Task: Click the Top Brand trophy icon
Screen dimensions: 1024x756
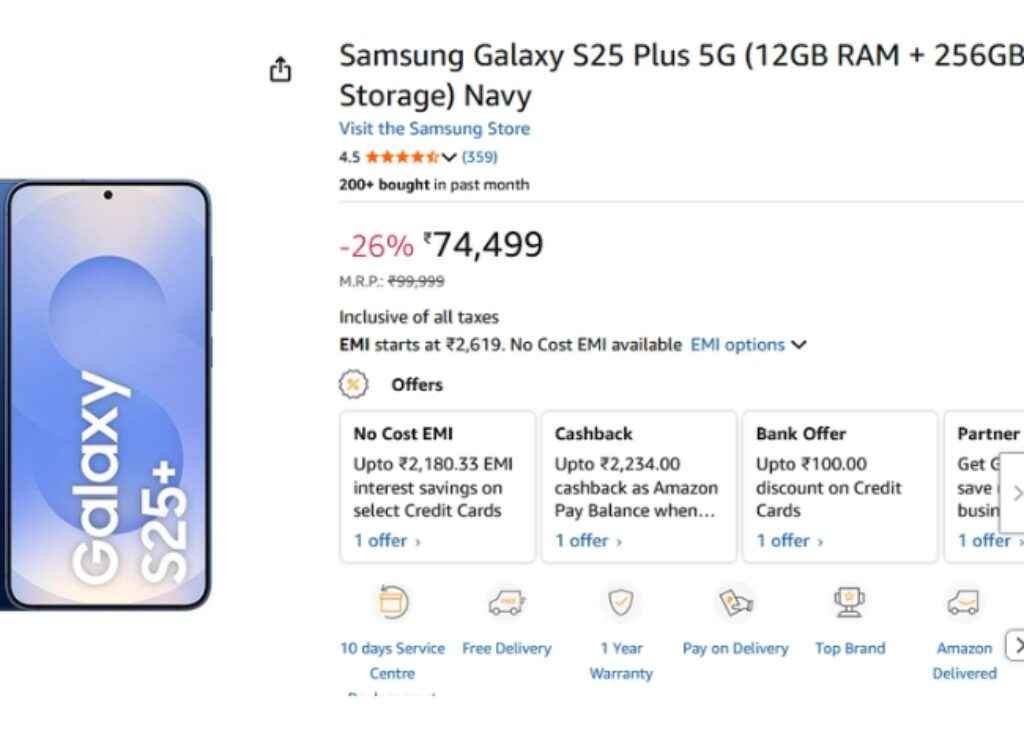Action: [x=849, y=600]
